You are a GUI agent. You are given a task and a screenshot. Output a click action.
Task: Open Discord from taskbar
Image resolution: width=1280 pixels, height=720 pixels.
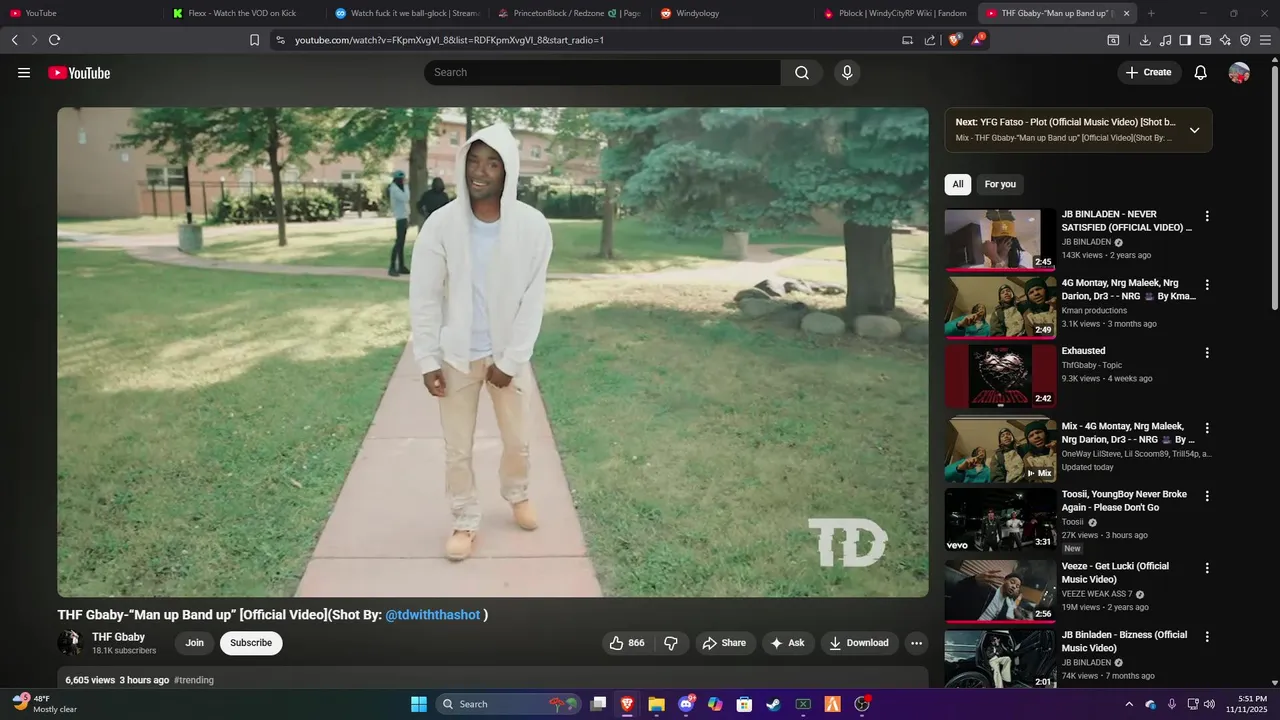[686, 704]
